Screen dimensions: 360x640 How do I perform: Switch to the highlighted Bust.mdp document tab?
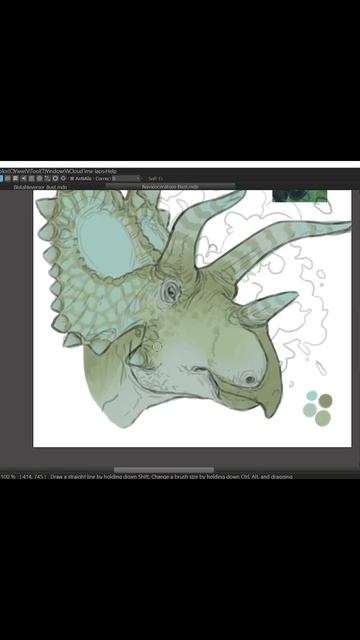(170, 187)
